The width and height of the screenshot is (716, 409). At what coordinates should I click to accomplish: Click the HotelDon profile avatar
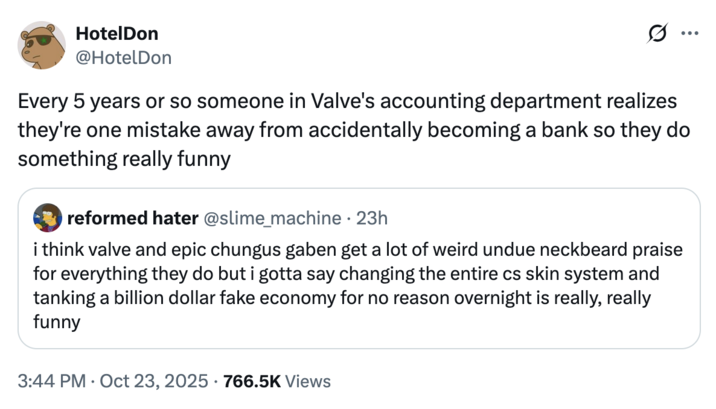(41, 45)
